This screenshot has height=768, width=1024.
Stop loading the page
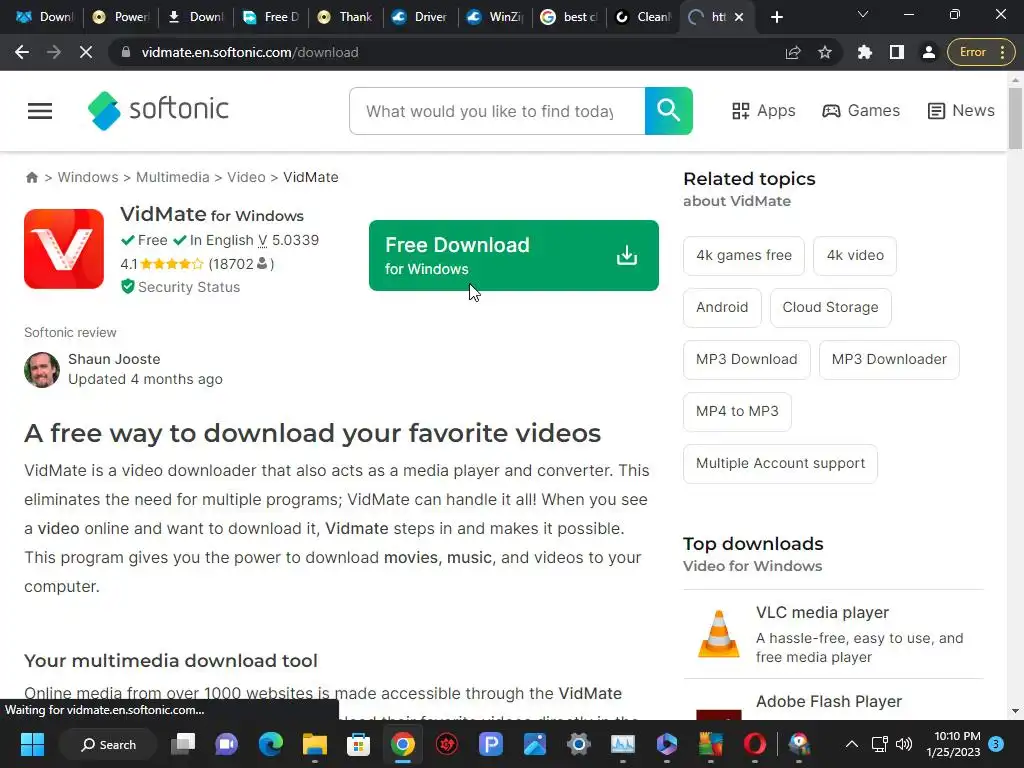[x=86, y=52]
